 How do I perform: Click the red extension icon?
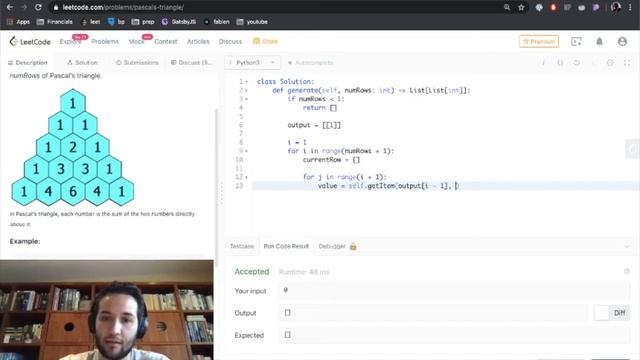click(x=553, y=7)
